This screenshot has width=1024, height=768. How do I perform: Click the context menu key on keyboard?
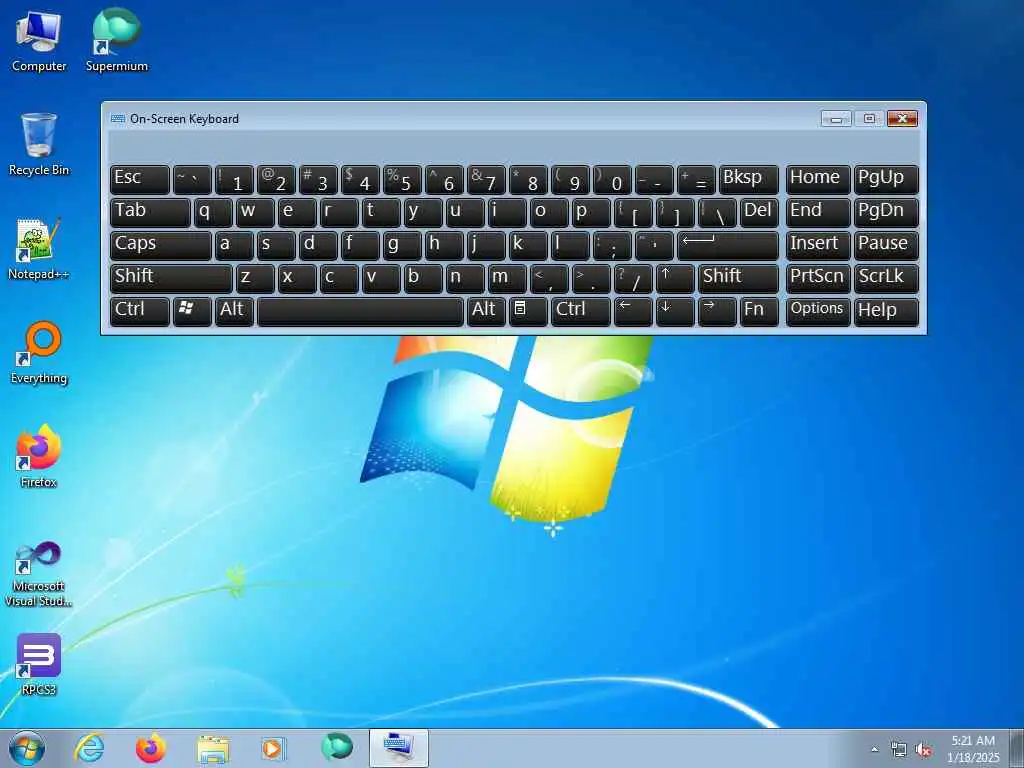tap(528, 312)
